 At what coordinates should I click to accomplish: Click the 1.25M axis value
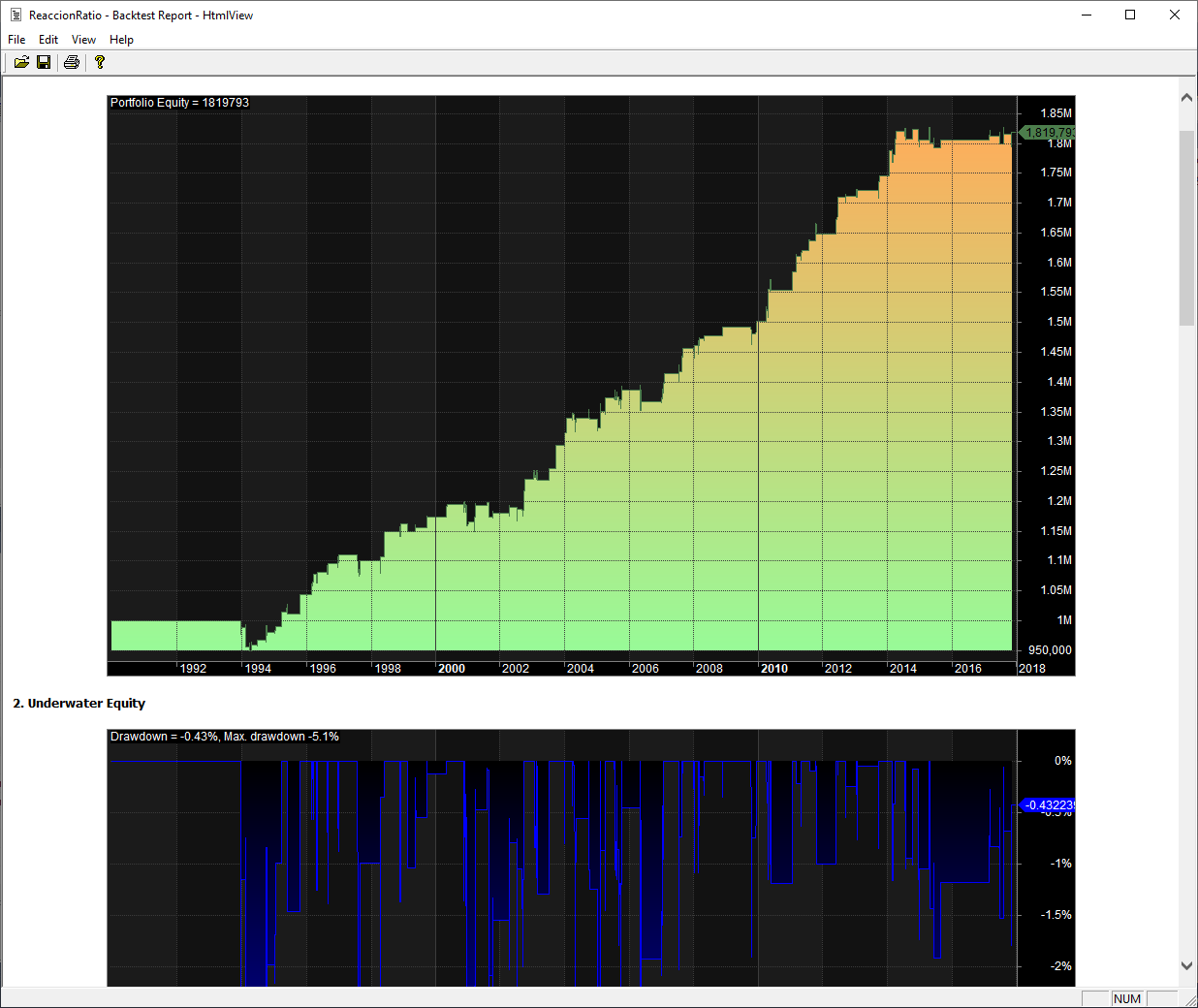pos(1056,471)
